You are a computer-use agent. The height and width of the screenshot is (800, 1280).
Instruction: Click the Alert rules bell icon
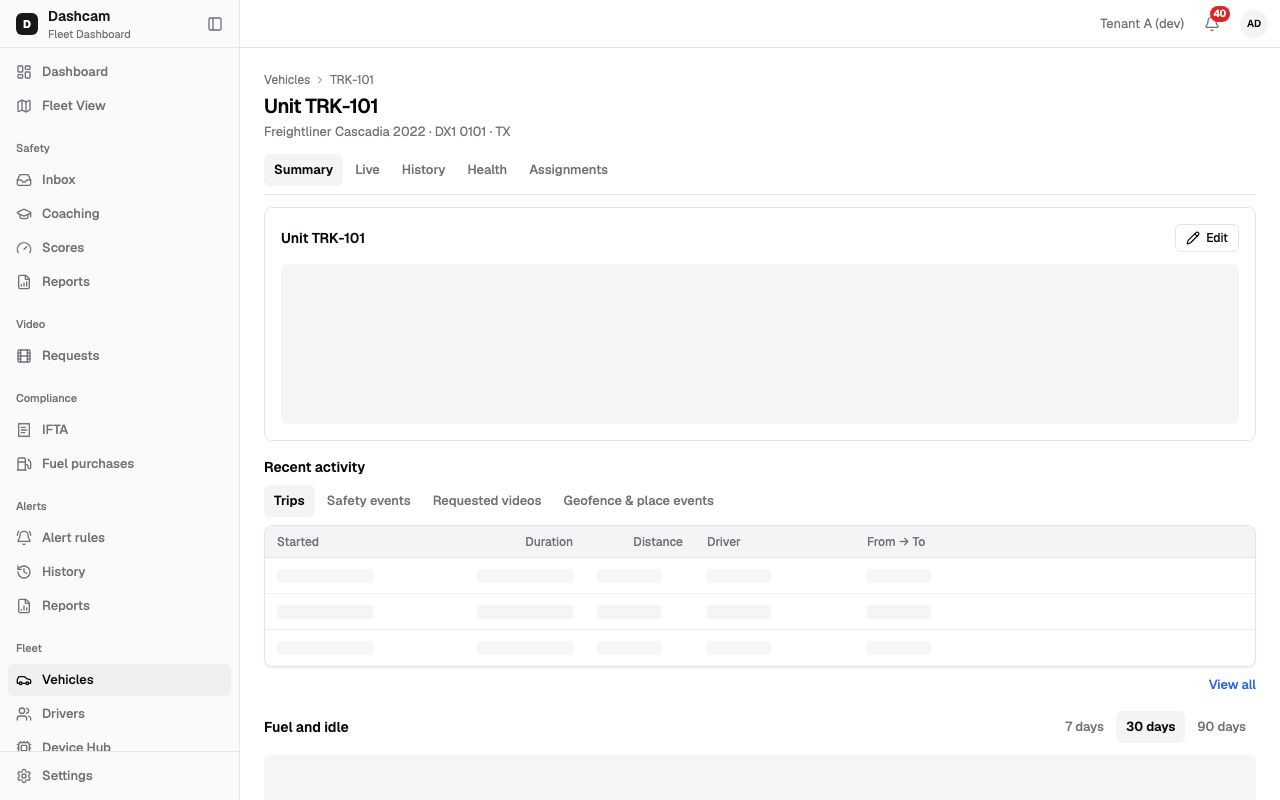pyautogui.click(x=24, y=538)
